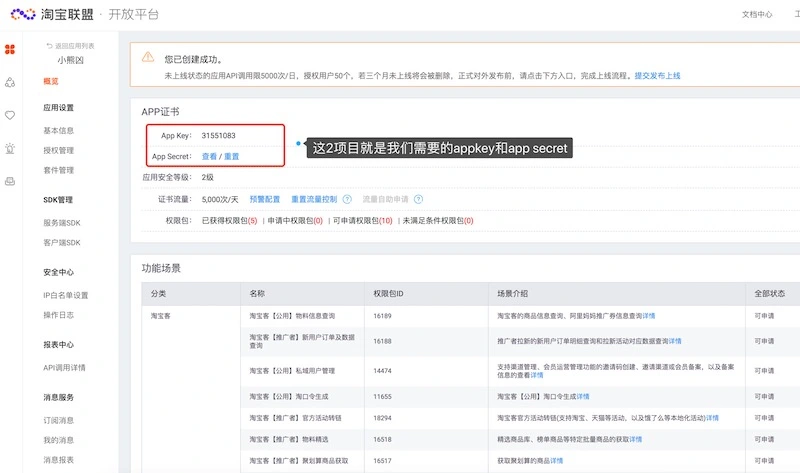The image size is (800, 473).
Task: Open the 重置流量控制 link
Action: pyautogui.click(x=314, y=199)
